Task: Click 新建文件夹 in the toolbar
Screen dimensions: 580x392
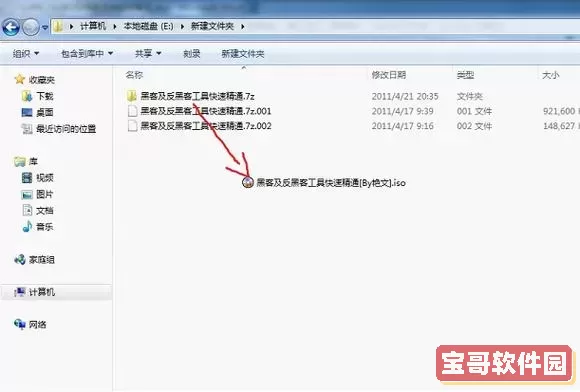Action: pyautogui.click(x=243, y=54)
